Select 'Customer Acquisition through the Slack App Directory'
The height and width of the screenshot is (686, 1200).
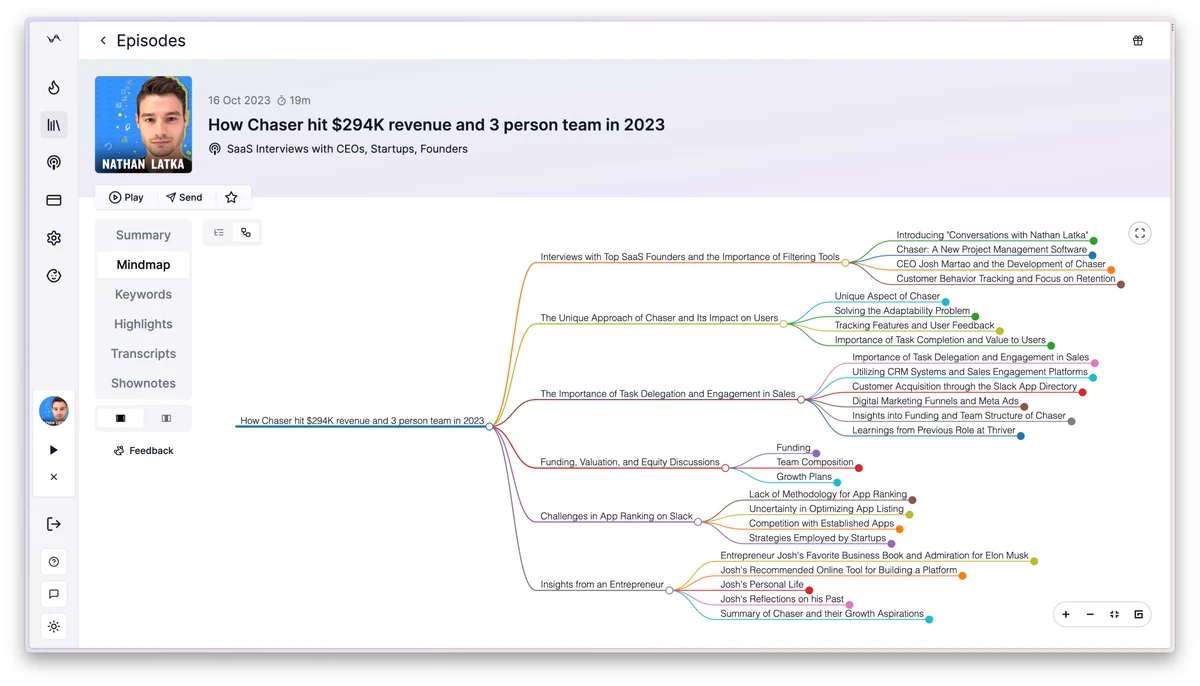[964, 386]
